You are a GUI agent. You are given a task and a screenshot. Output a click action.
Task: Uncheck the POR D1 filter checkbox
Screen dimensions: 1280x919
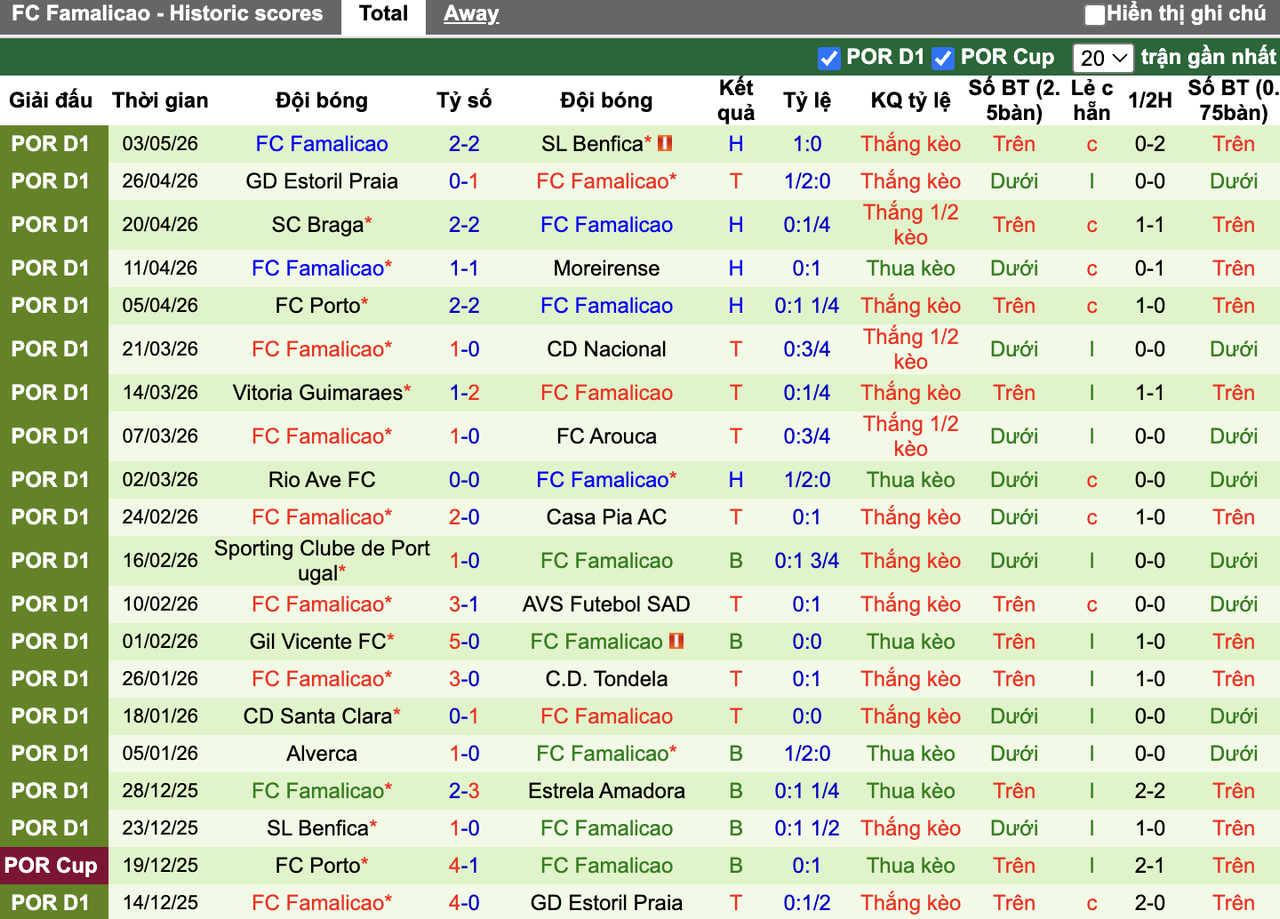tap(829, 58)
